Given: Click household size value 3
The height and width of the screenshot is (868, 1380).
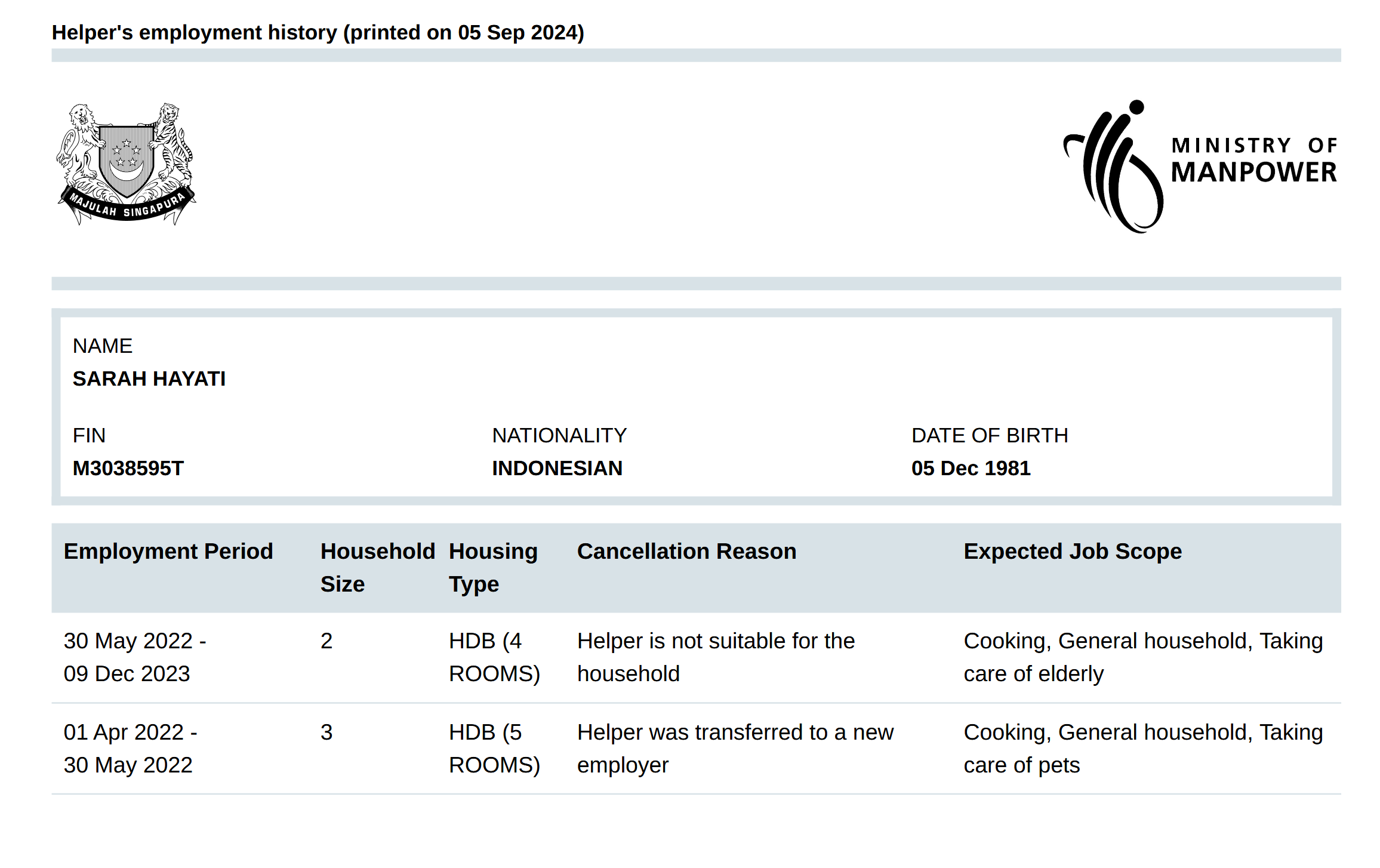Looking at the screenshot, I should 326,732.
